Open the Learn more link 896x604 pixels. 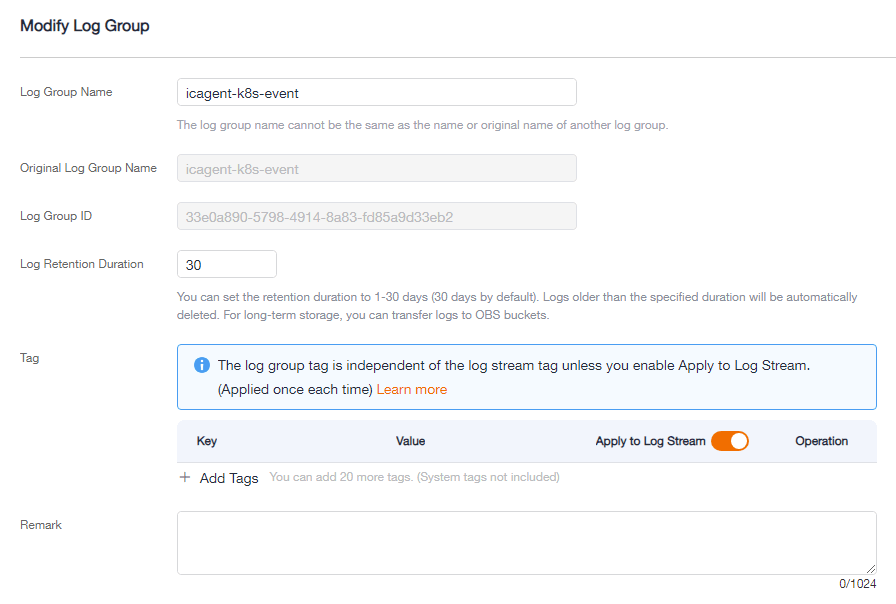point(411,390)
